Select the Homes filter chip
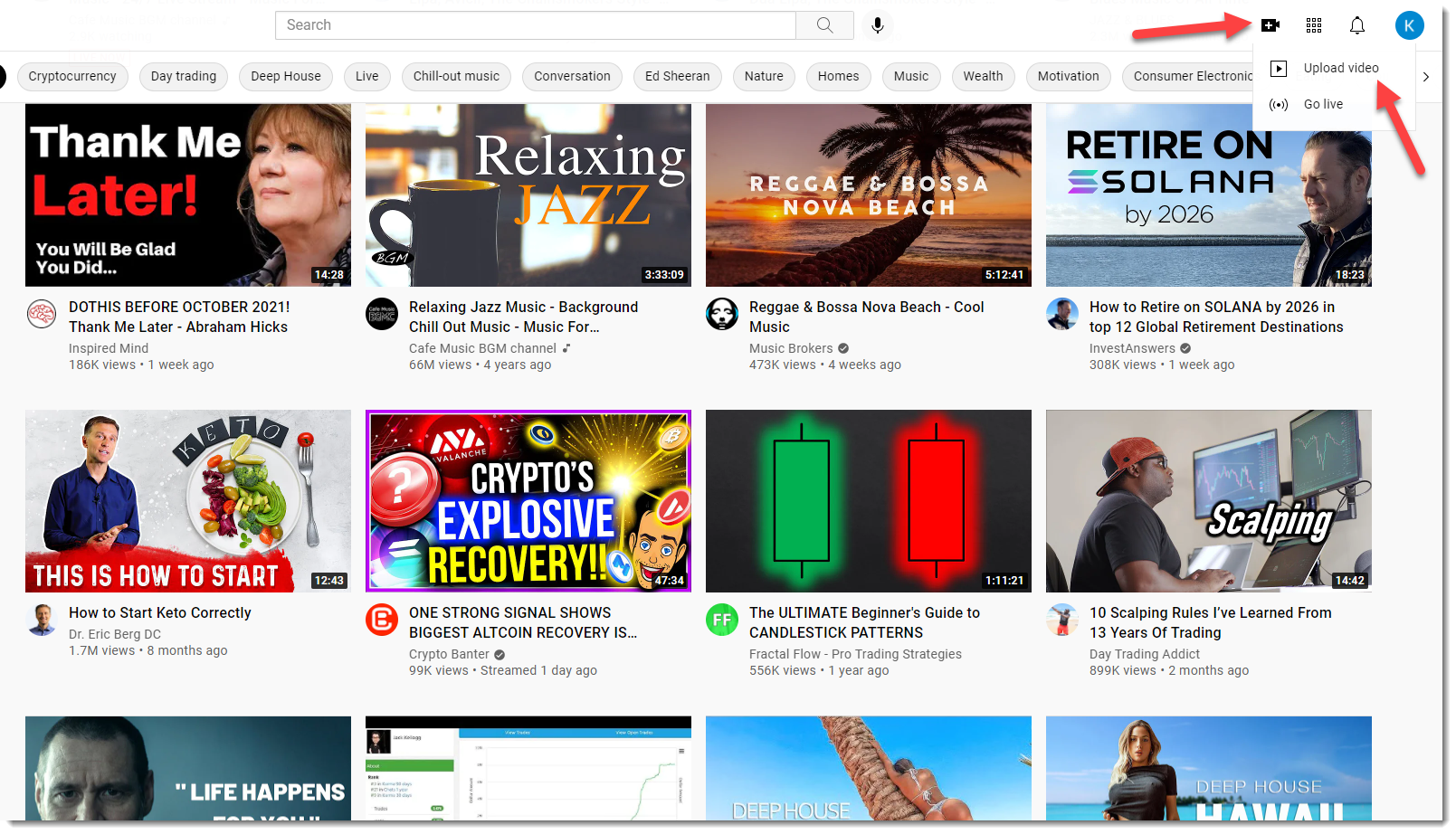The image size is (1456, 834). coord(839,76)
